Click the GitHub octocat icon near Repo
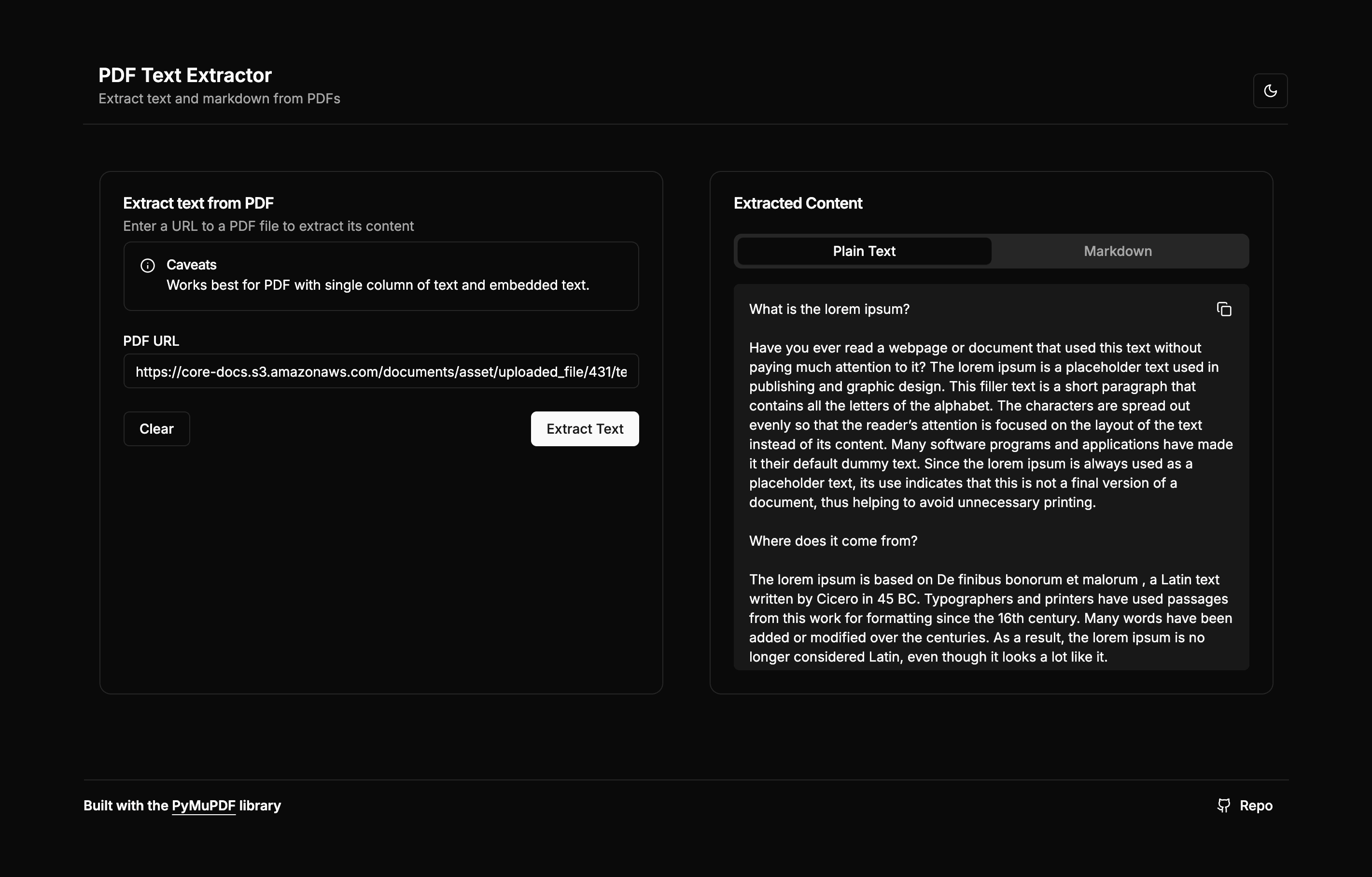This screenshot has height=877, width=1372. [1223, 805]
